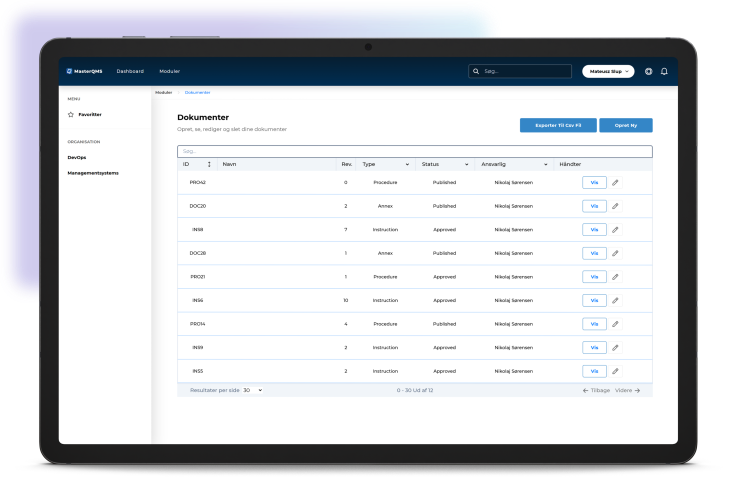Click the Dokumenter breadcrumb

[x=197, y=92]
